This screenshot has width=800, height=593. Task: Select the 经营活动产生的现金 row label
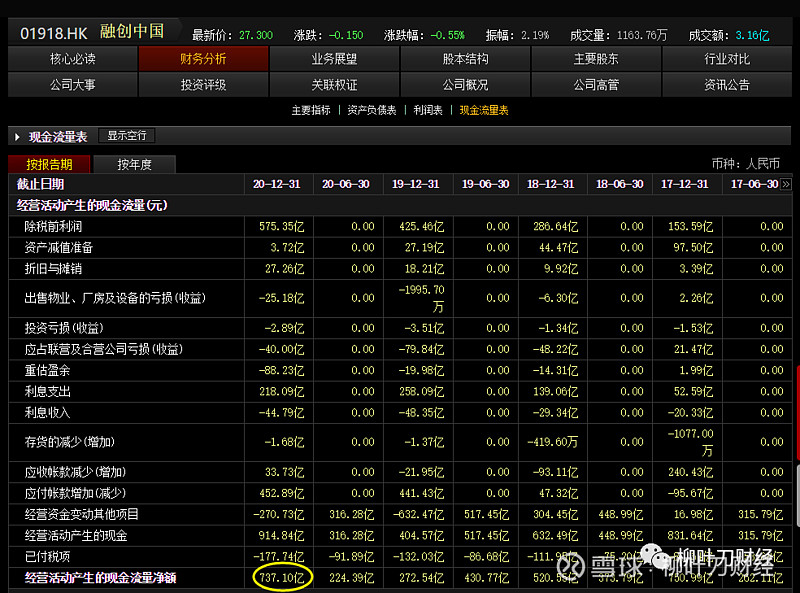click(x=76, y=536)
